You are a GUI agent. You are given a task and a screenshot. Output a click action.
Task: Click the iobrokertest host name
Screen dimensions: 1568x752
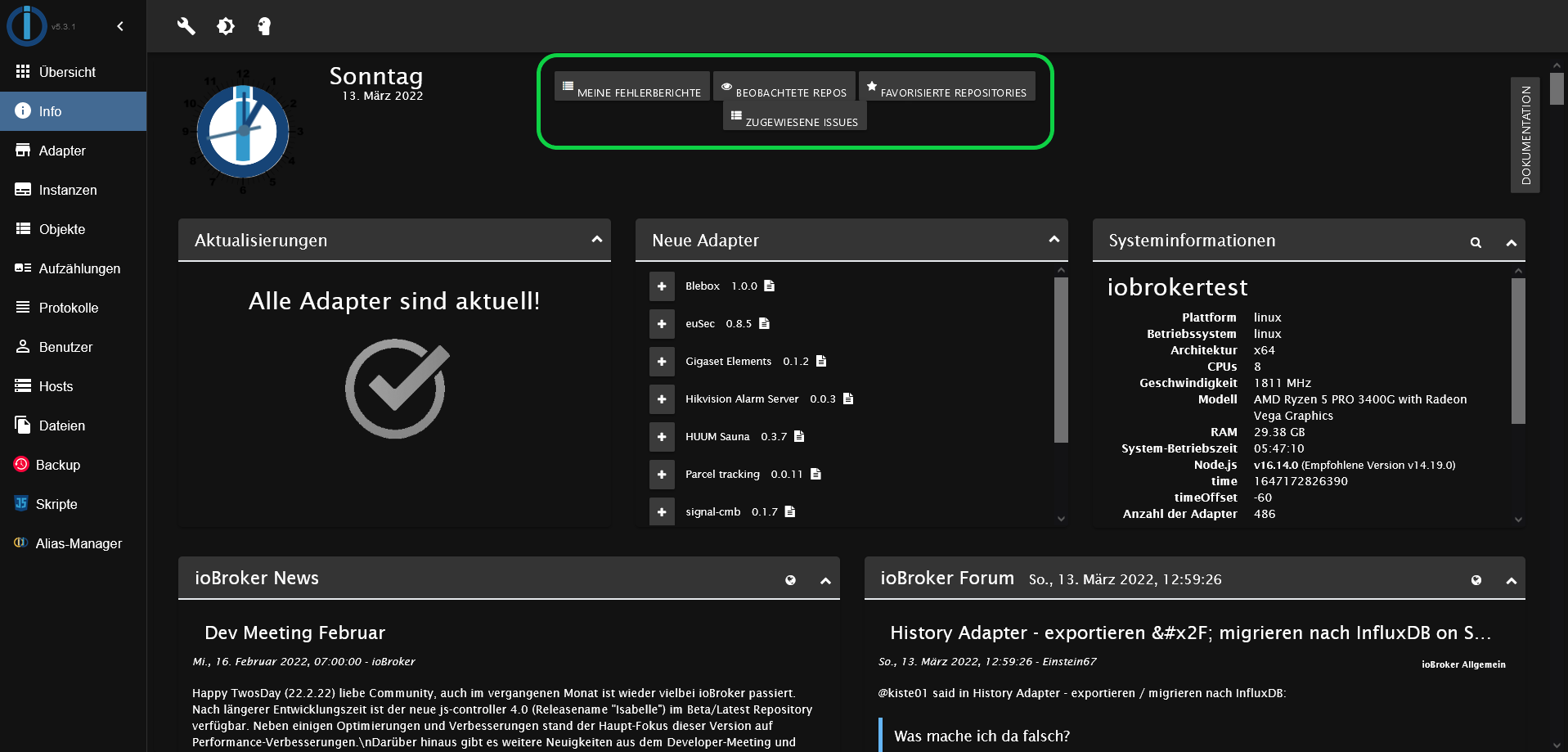click(1177, 287)
